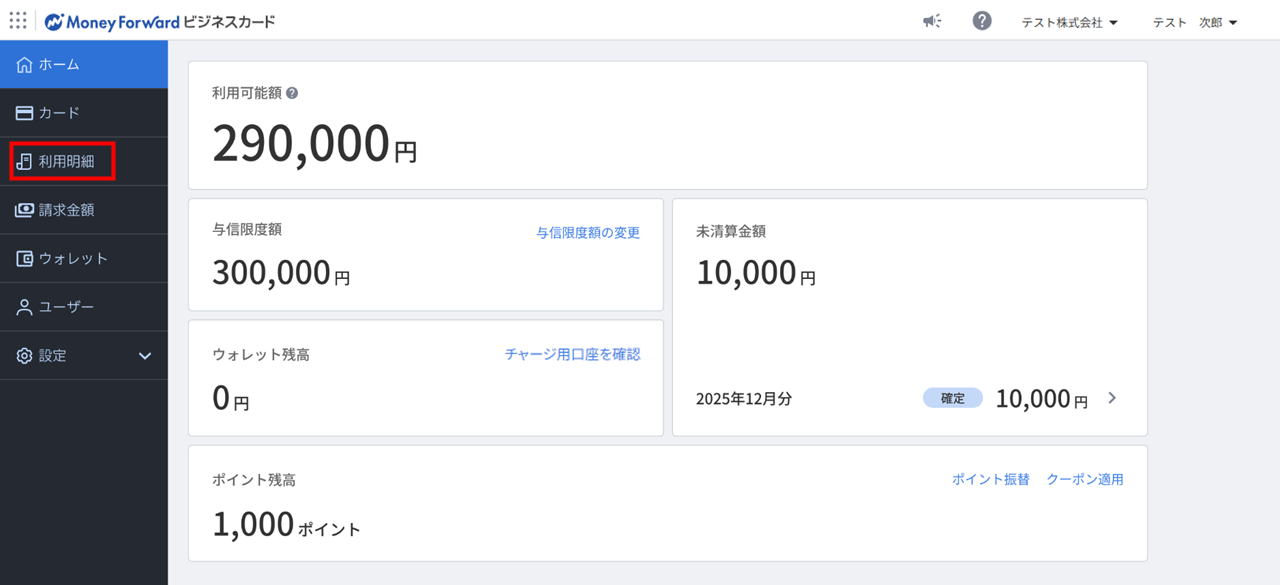Open the テスト株式会社 company dropdown
The width and height of the screenshot is (1280, 585).
pos(1069,22)
